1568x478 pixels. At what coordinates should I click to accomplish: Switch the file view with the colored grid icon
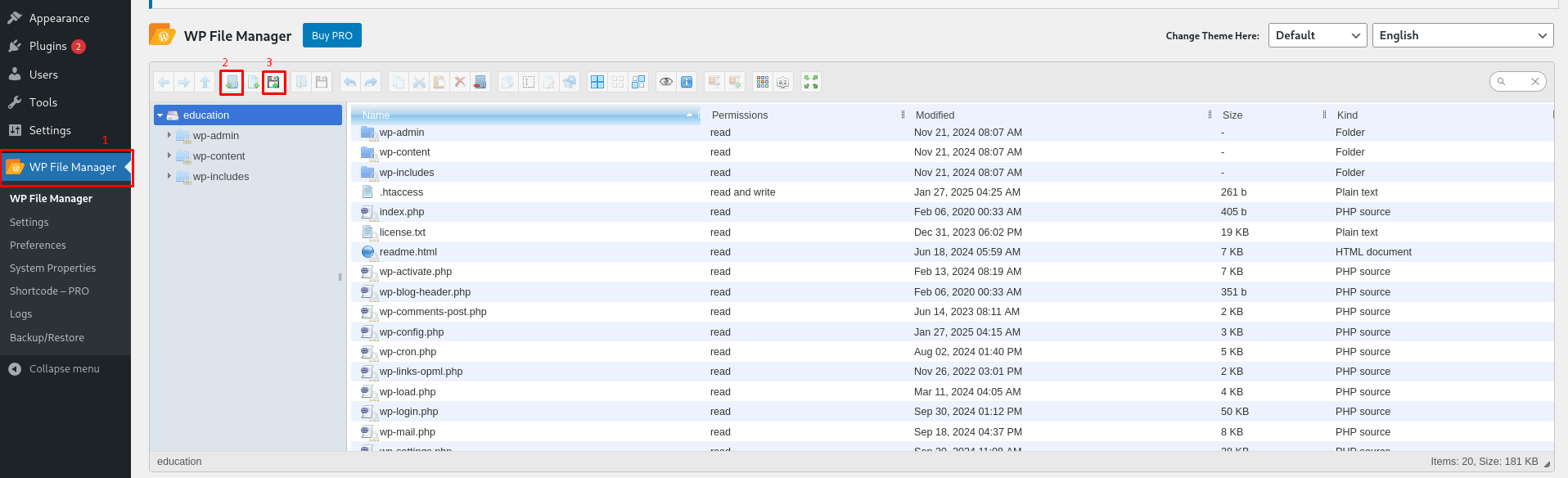(x=763, y=82)
